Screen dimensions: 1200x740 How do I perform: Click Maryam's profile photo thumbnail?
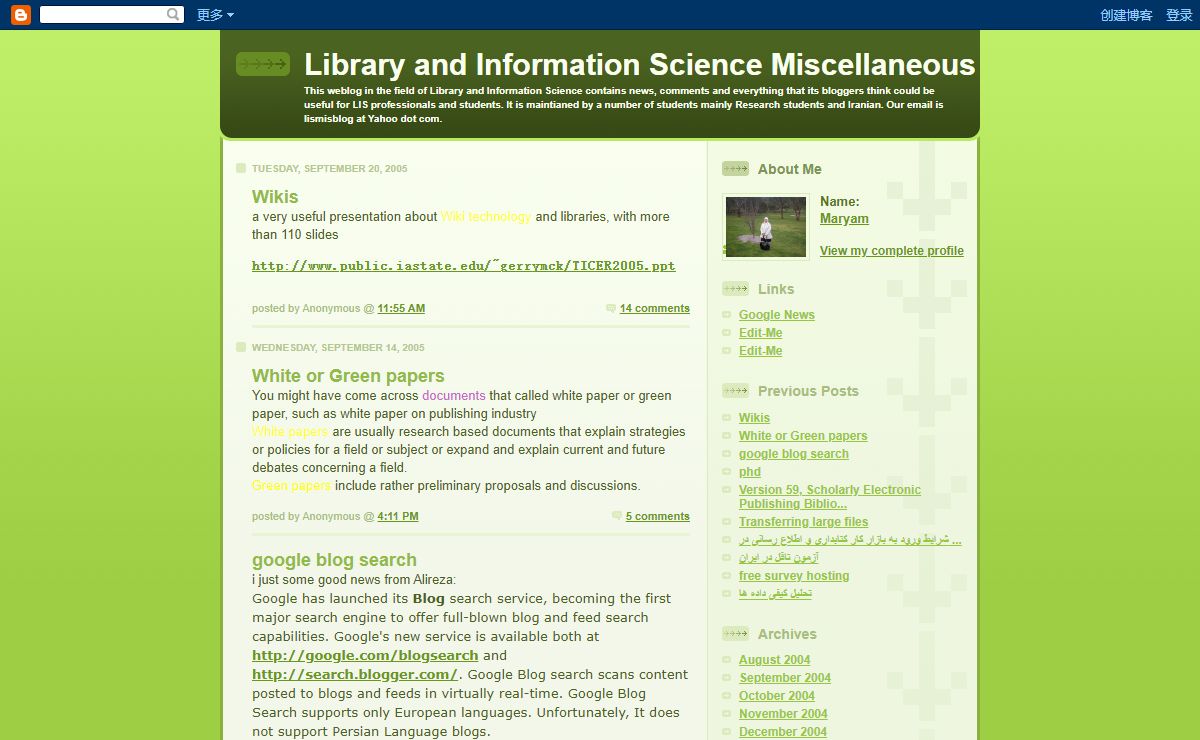point(765,226)
